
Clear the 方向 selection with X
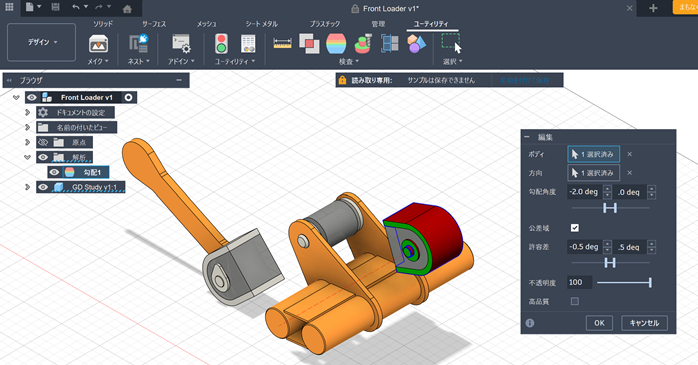(629, 173)
